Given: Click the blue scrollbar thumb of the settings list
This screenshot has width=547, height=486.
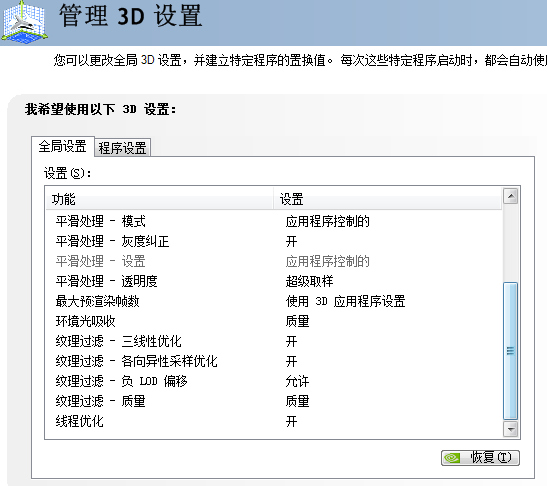Looking at the screenshot, I should (510, 351).
